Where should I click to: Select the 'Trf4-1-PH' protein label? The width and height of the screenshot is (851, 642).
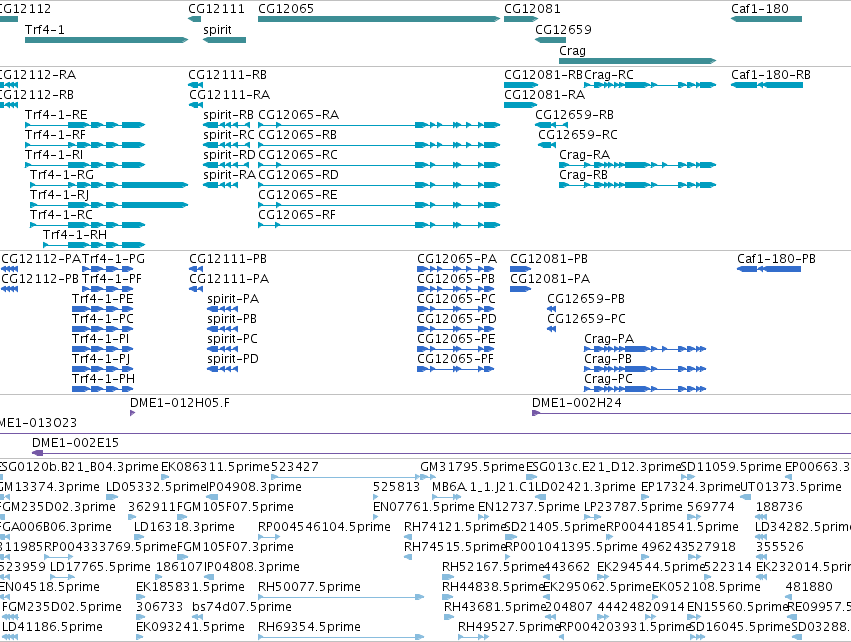pyautogui.click(x=103, y=378)
